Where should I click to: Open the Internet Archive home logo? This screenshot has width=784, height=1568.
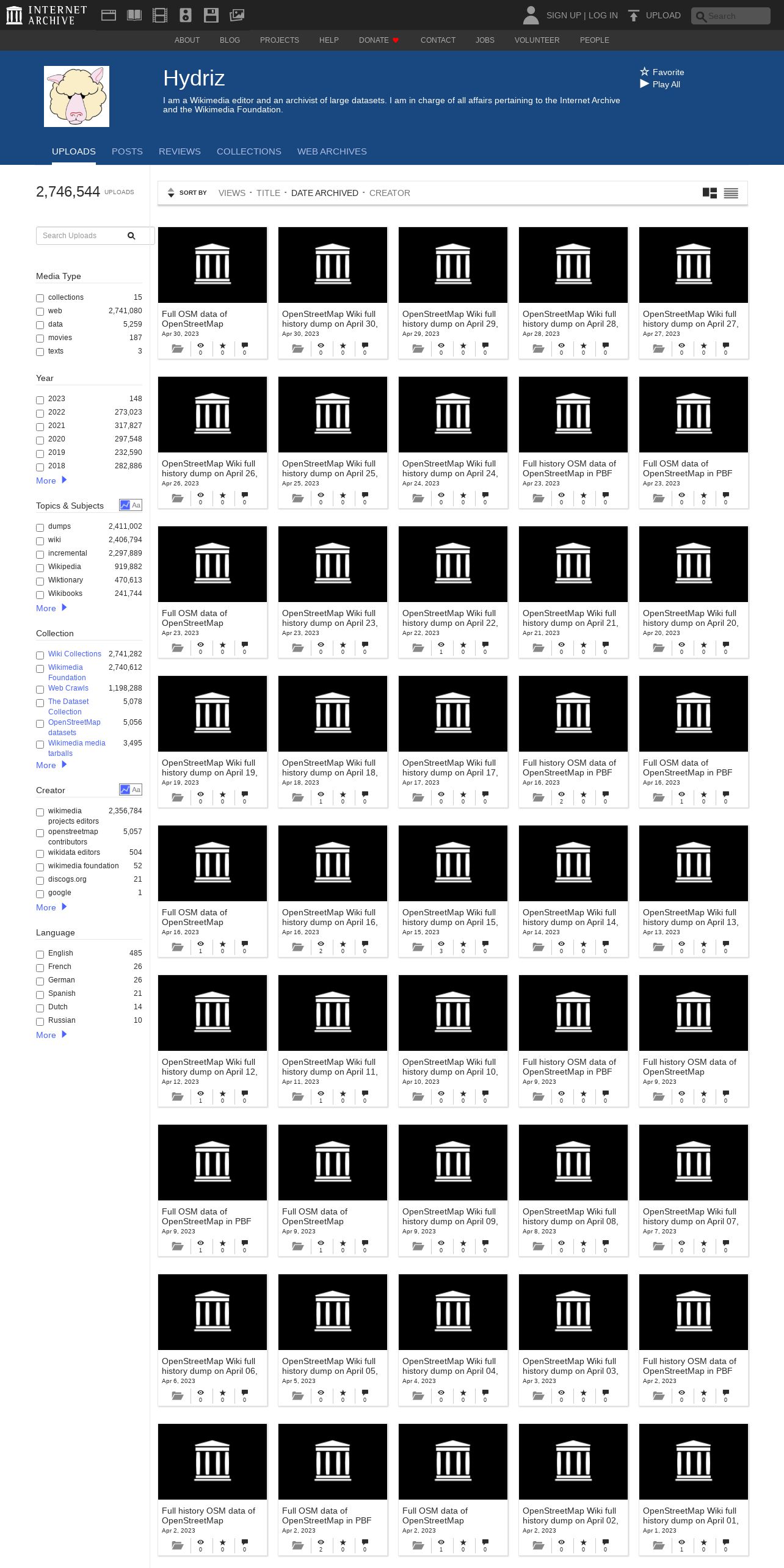tap(46, 15)
